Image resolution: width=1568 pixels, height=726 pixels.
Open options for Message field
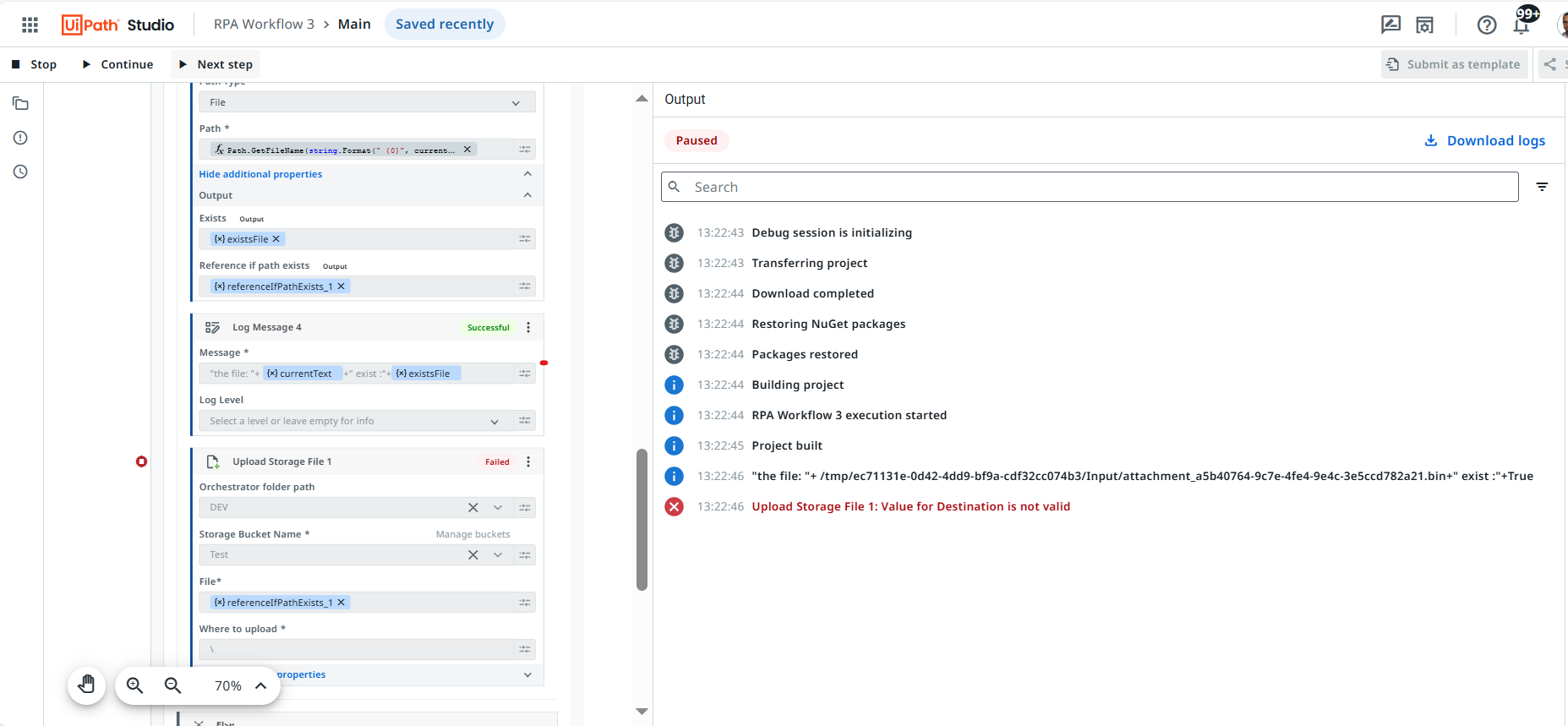tap(525, 374)
